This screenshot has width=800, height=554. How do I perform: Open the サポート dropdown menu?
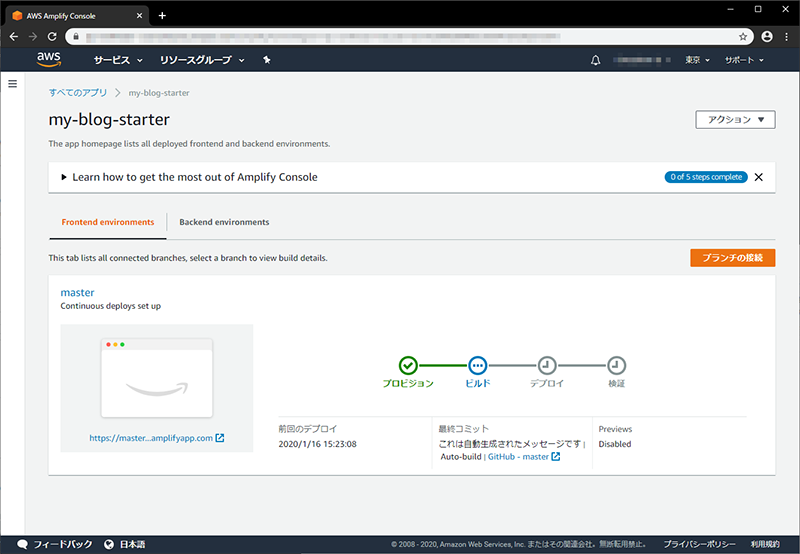[744, 60]
